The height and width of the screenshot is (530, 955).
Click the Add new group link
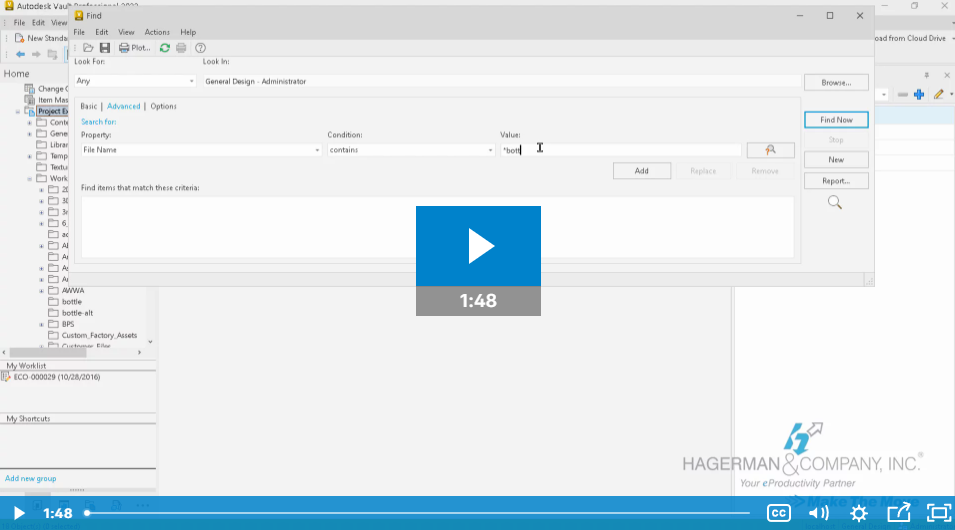click(x=30, y=479)
